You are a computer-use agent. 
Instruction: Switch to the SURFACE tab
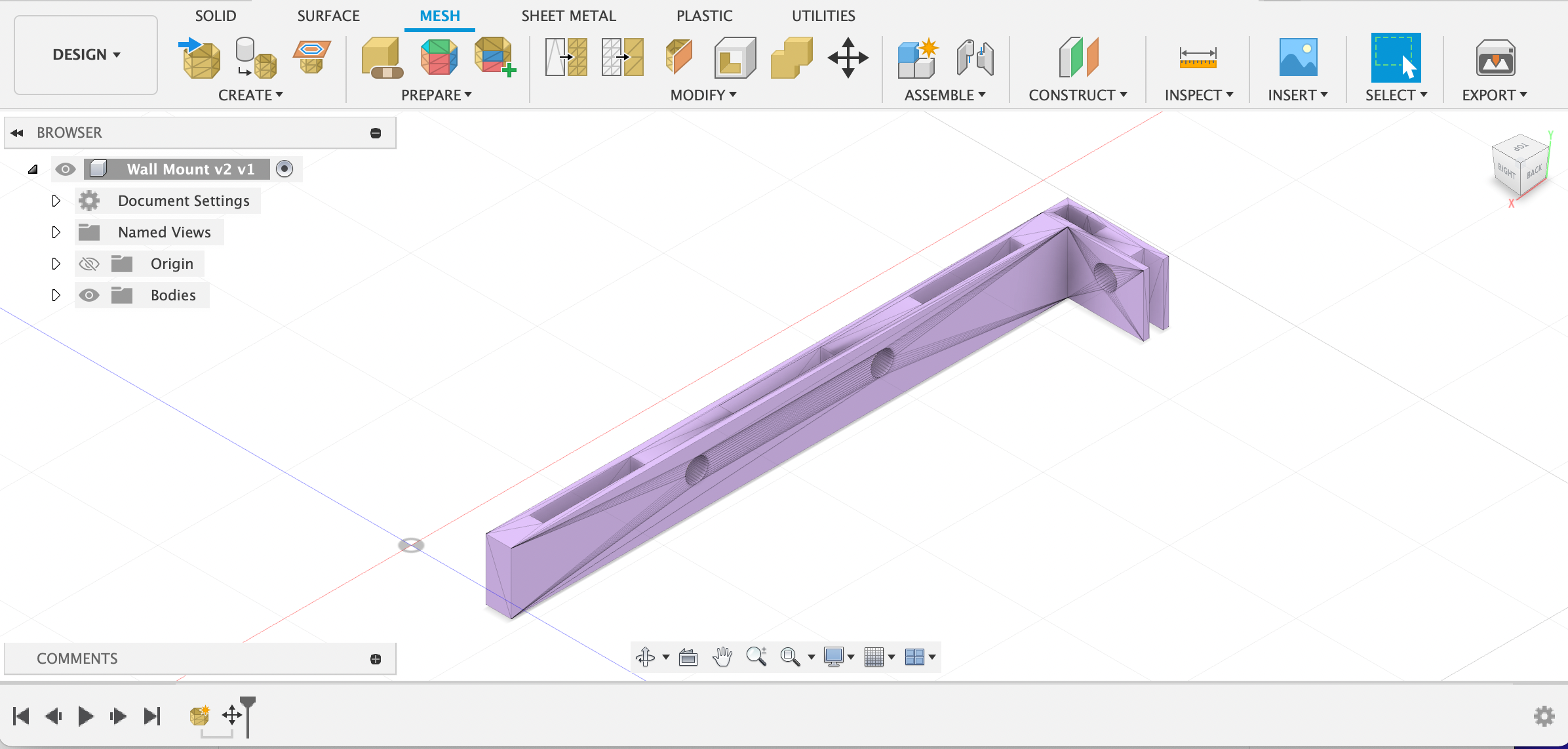pyautogui.click(x=328, y=16)
